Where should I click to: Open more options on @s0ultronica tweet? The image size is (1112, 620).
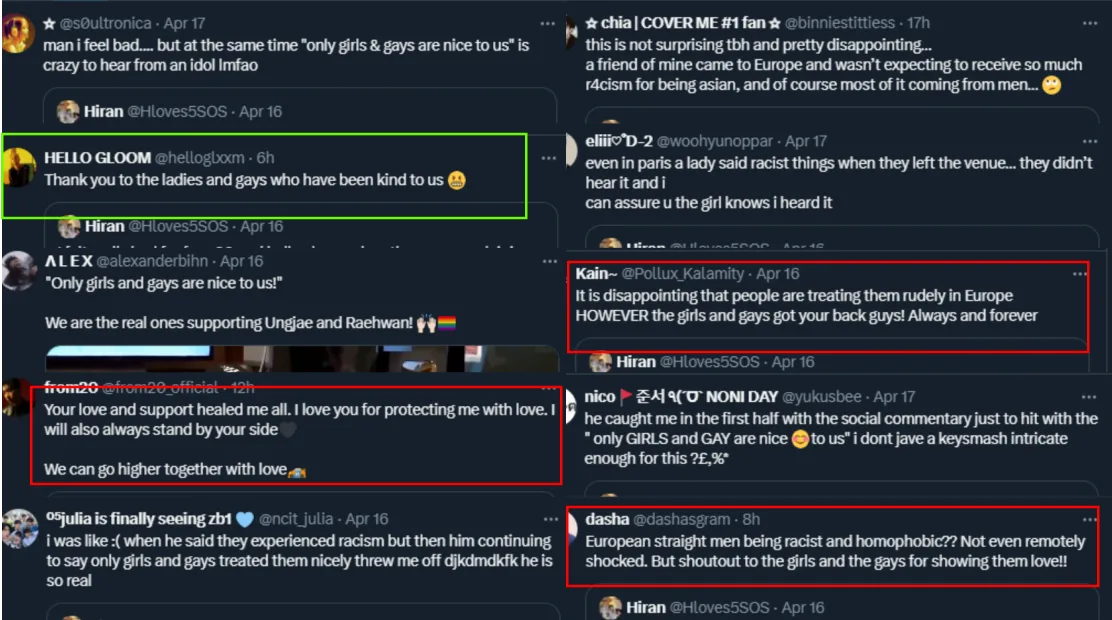[547, 23]
